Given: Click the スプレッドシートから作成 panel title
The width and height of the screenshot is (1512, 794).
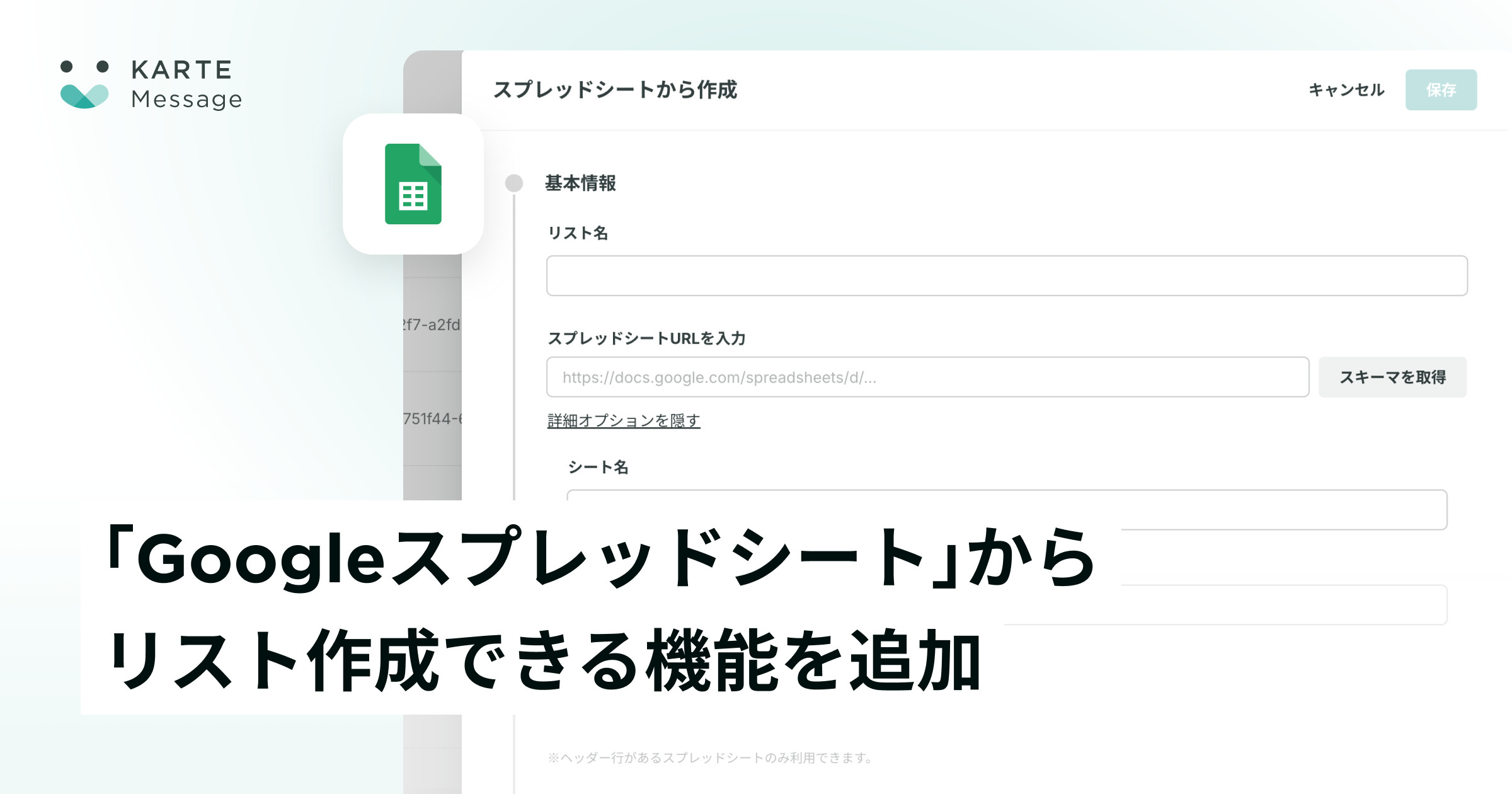Looking at the screenshot, I should pyautogui.click(x=615, y=90).
